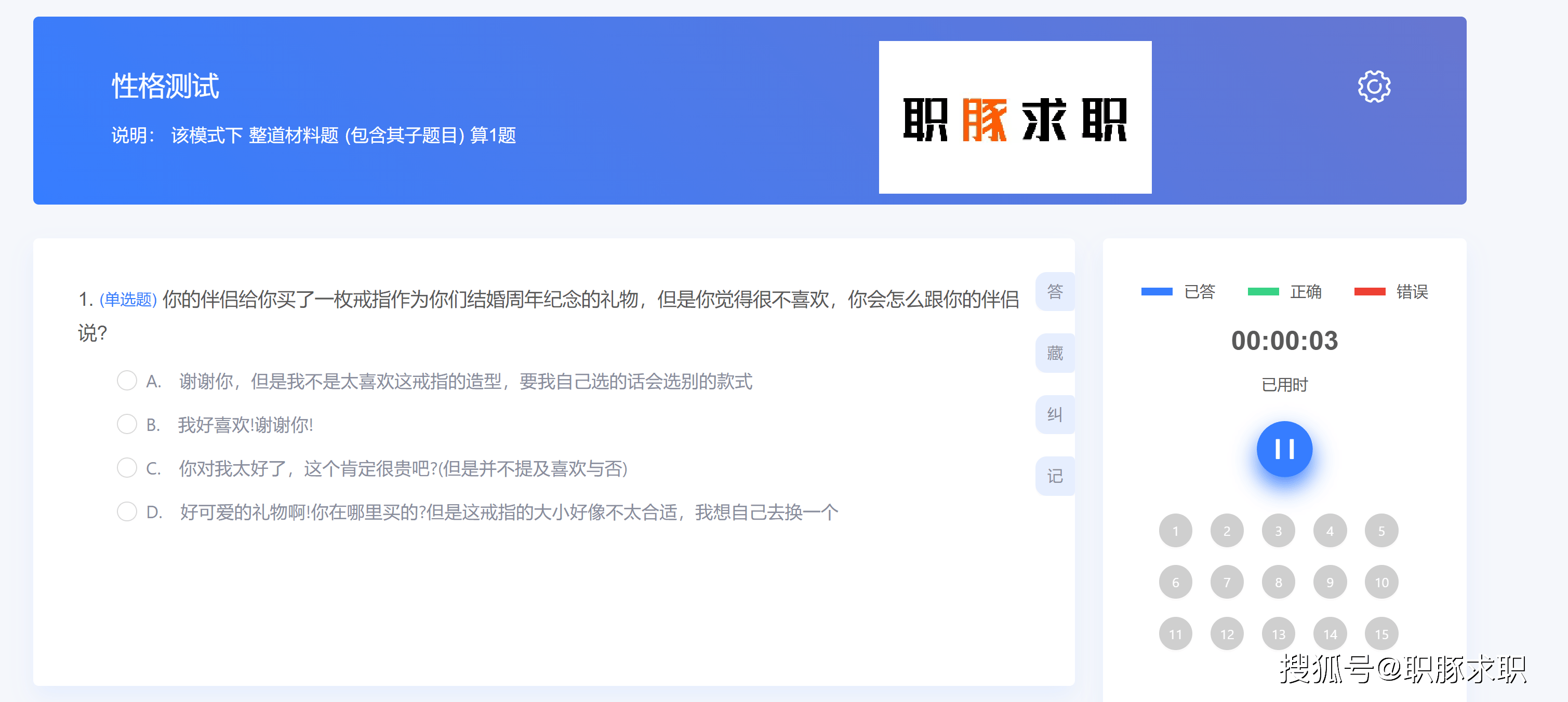Open question number 13
This screenshot has width=1568, height=702.
(x=1278, y=634)
